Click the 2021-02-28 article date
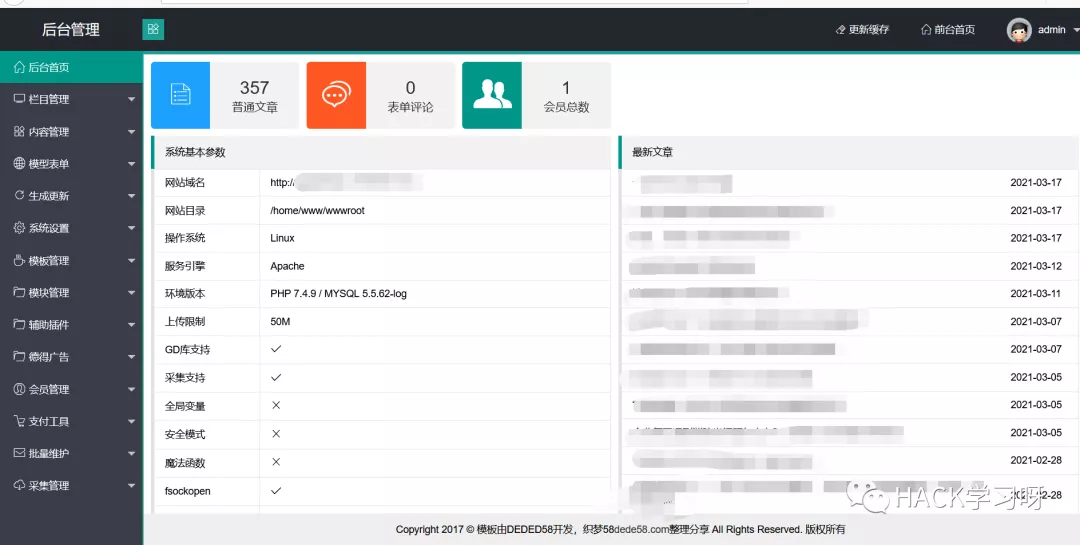Screen dimensions: 1080x545 1036,460
